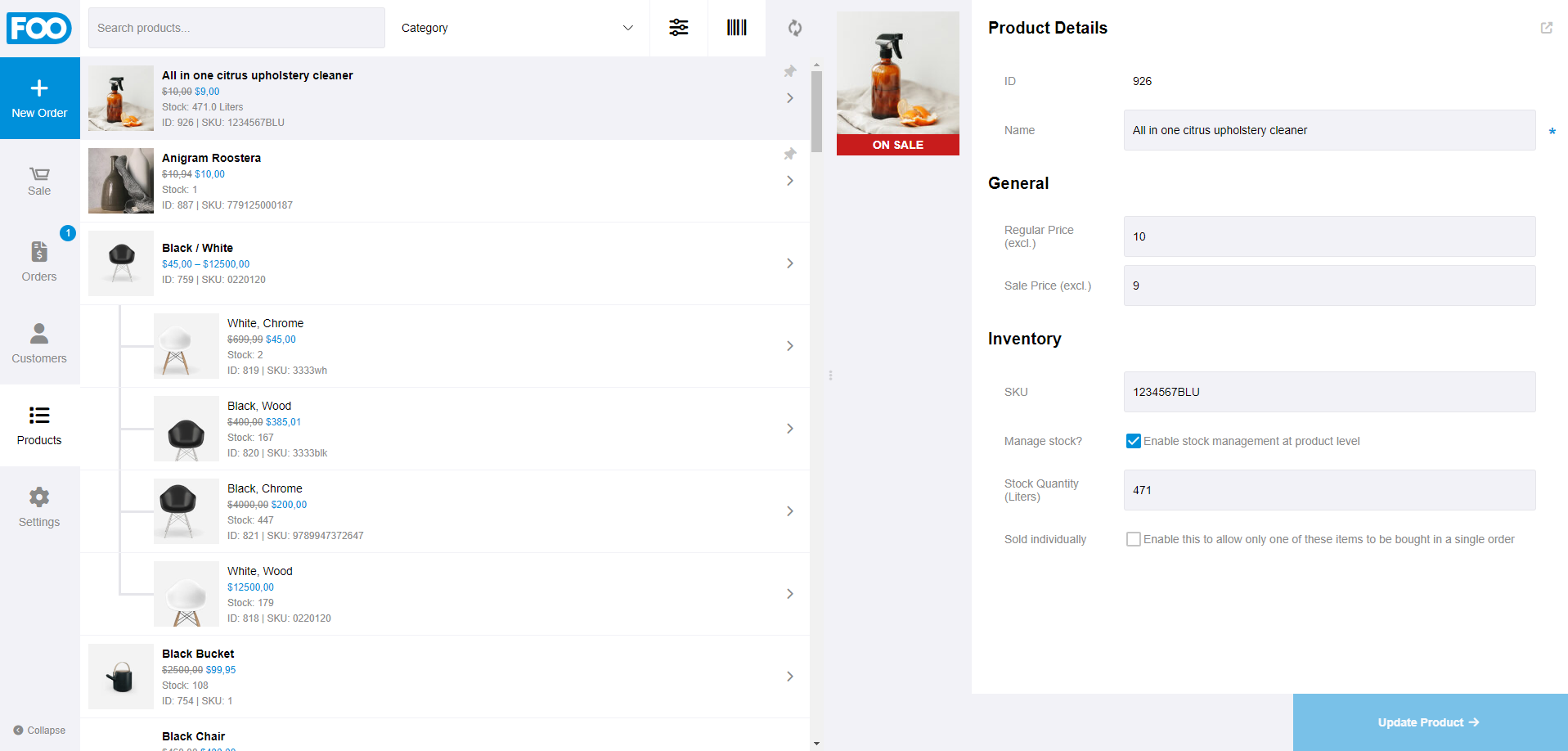Open citrus upholstery cleaner details chevron
1568x751 pixels.
[x=790, y=98]
